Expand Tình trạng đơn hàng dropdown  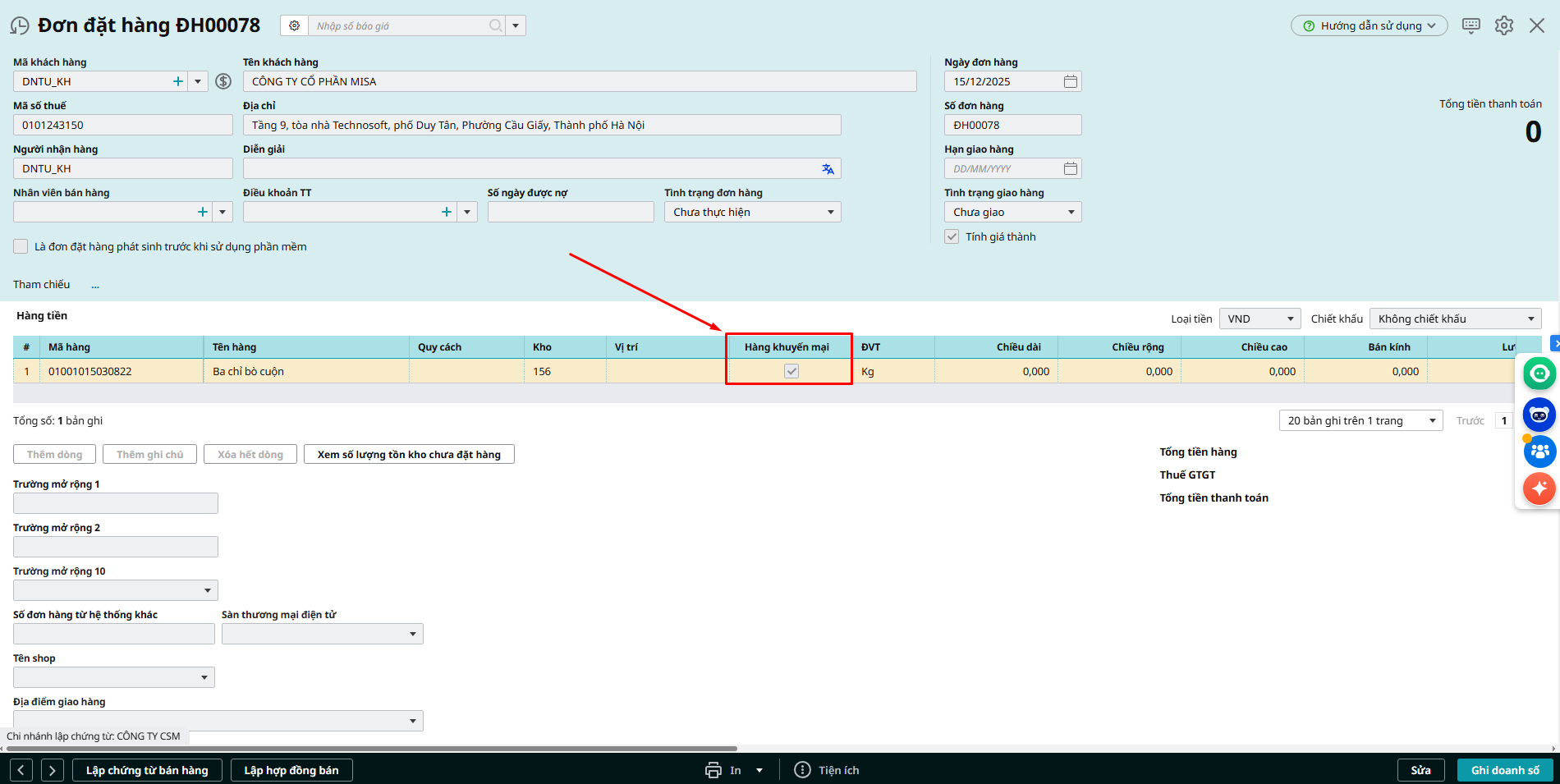pyautogui.click(x=830, y=212)
